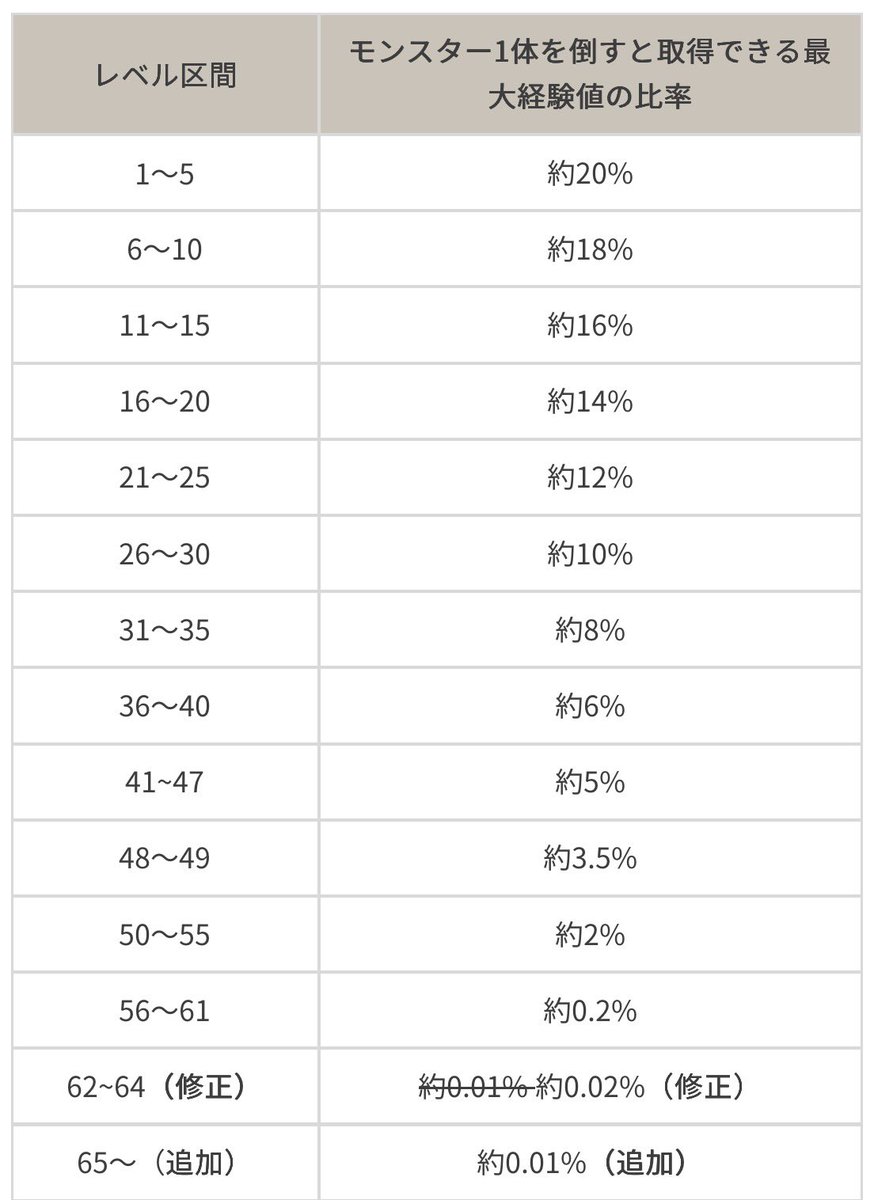Select the 31〜35 level range cell
The width and height of the screenshot is (874, 1200).
[166, 630]
